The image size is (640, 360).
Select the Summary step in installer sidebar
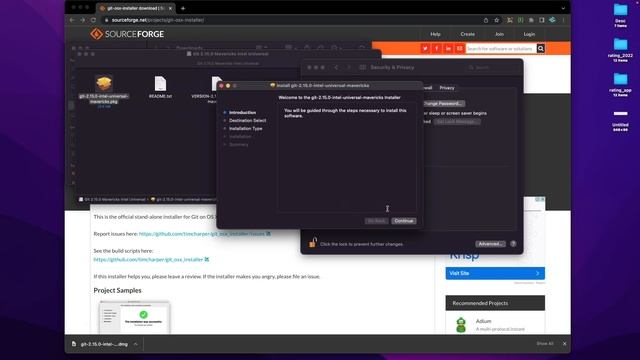[238, 144]
